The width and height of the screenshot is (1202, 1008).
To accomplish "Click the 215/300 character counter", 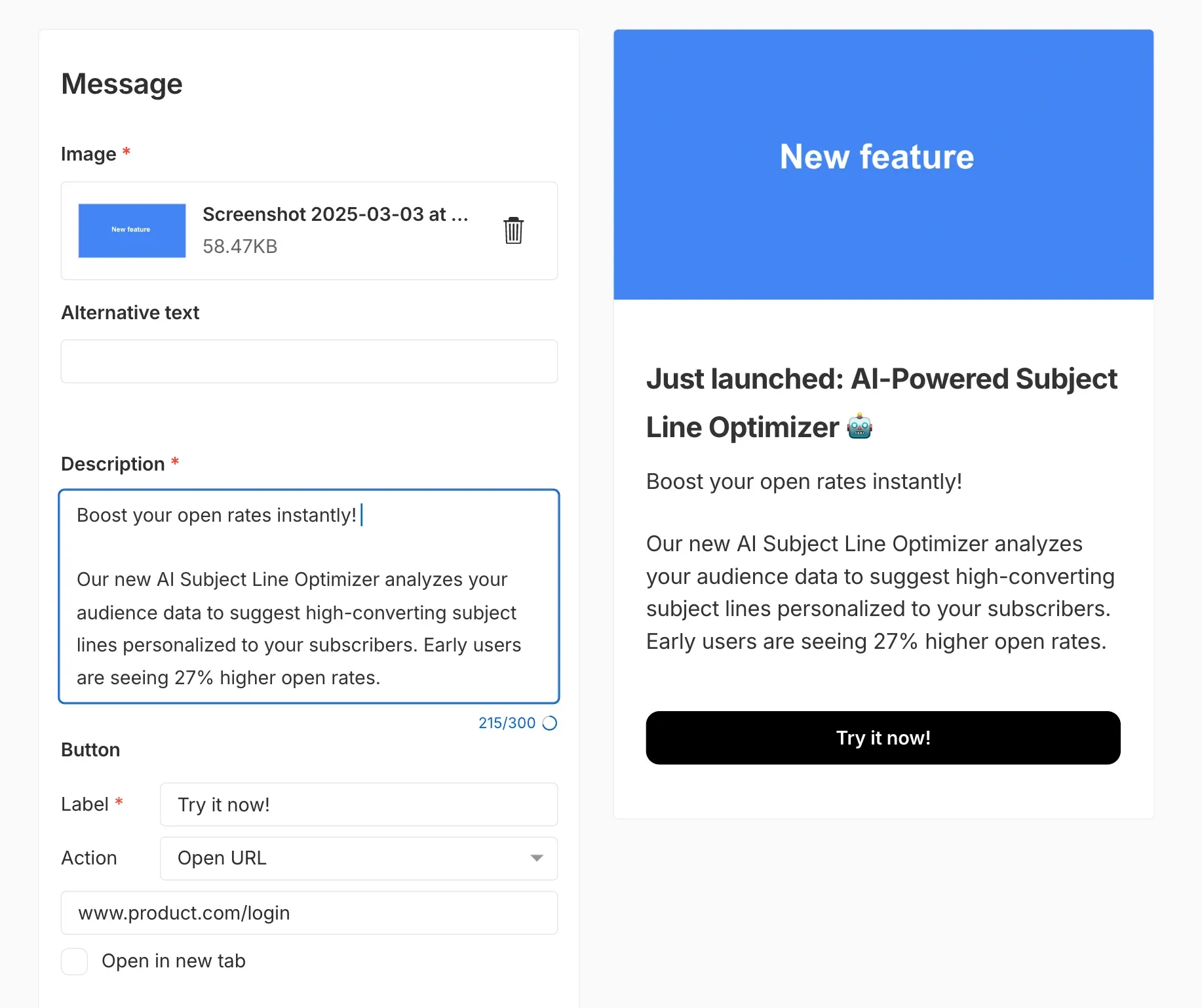I will tap(507, 723).
